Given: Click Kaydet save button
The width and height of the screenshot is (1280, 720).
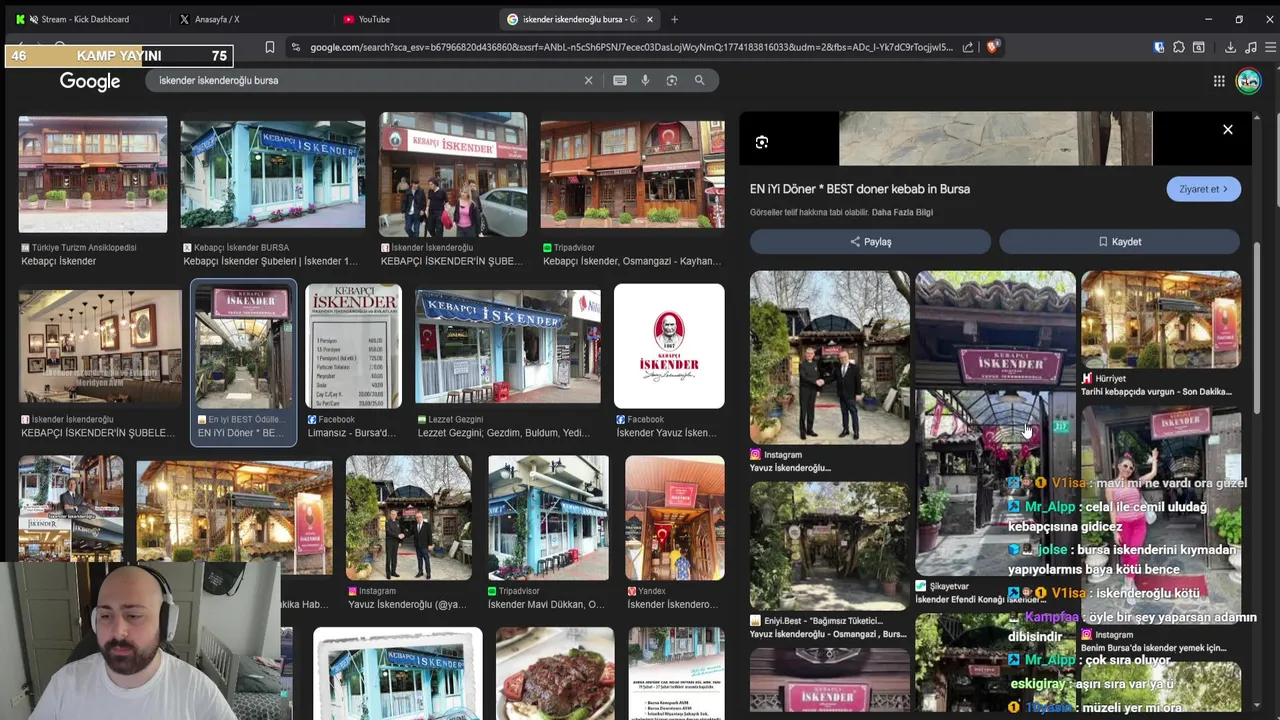Looking at the screenshot, I should pyautogui.click(x=1119, y=241).
